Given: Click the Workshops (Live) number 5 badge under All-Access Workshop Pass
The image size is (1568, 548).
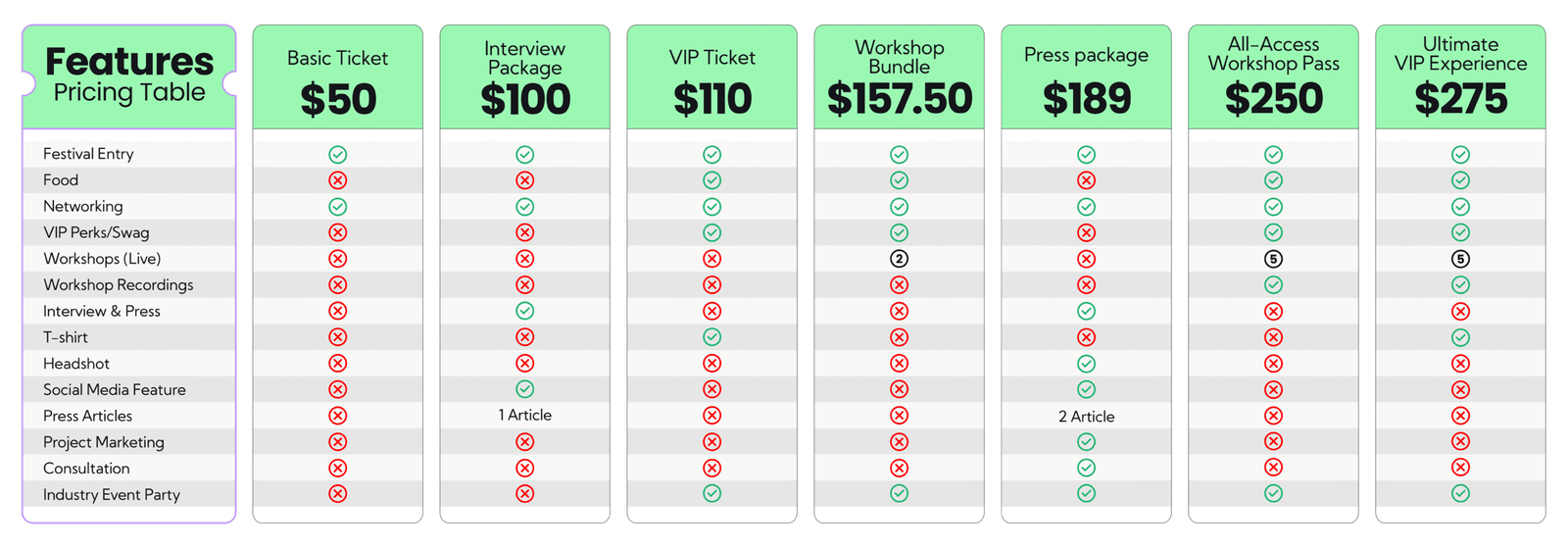Looking at the screenshot, I should [1273, 259].
